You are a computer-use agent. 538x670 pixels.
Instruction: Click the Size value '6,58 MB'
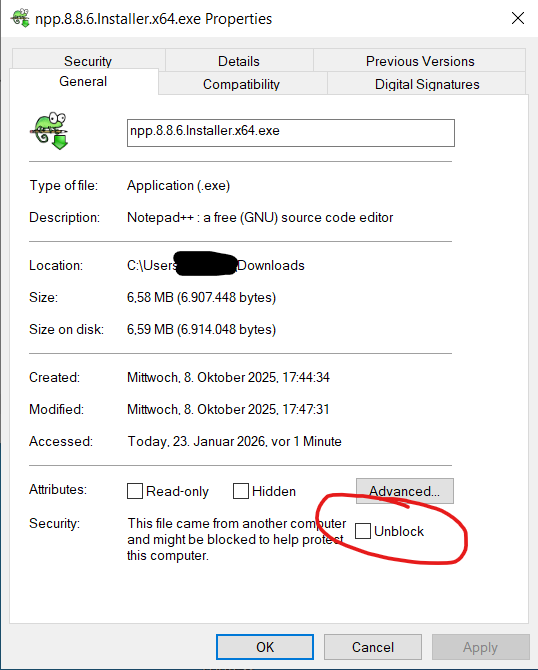[x=201, y=297]
